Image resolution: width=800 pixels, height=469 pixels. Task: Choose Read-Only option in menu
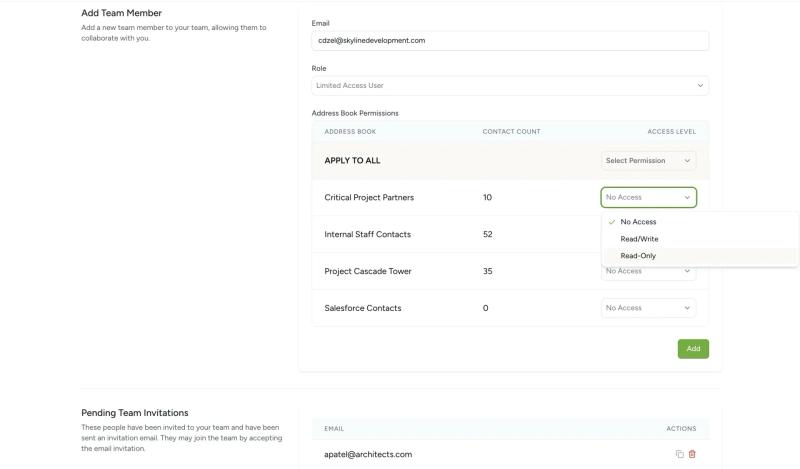pos(699,256)
